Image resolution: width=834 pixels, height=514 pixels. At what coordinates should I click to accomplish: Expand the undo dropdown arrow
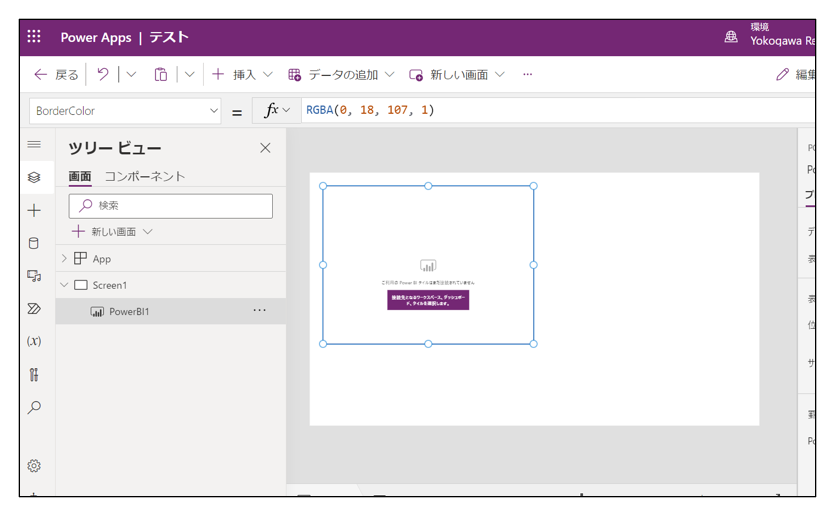(131, 74)
